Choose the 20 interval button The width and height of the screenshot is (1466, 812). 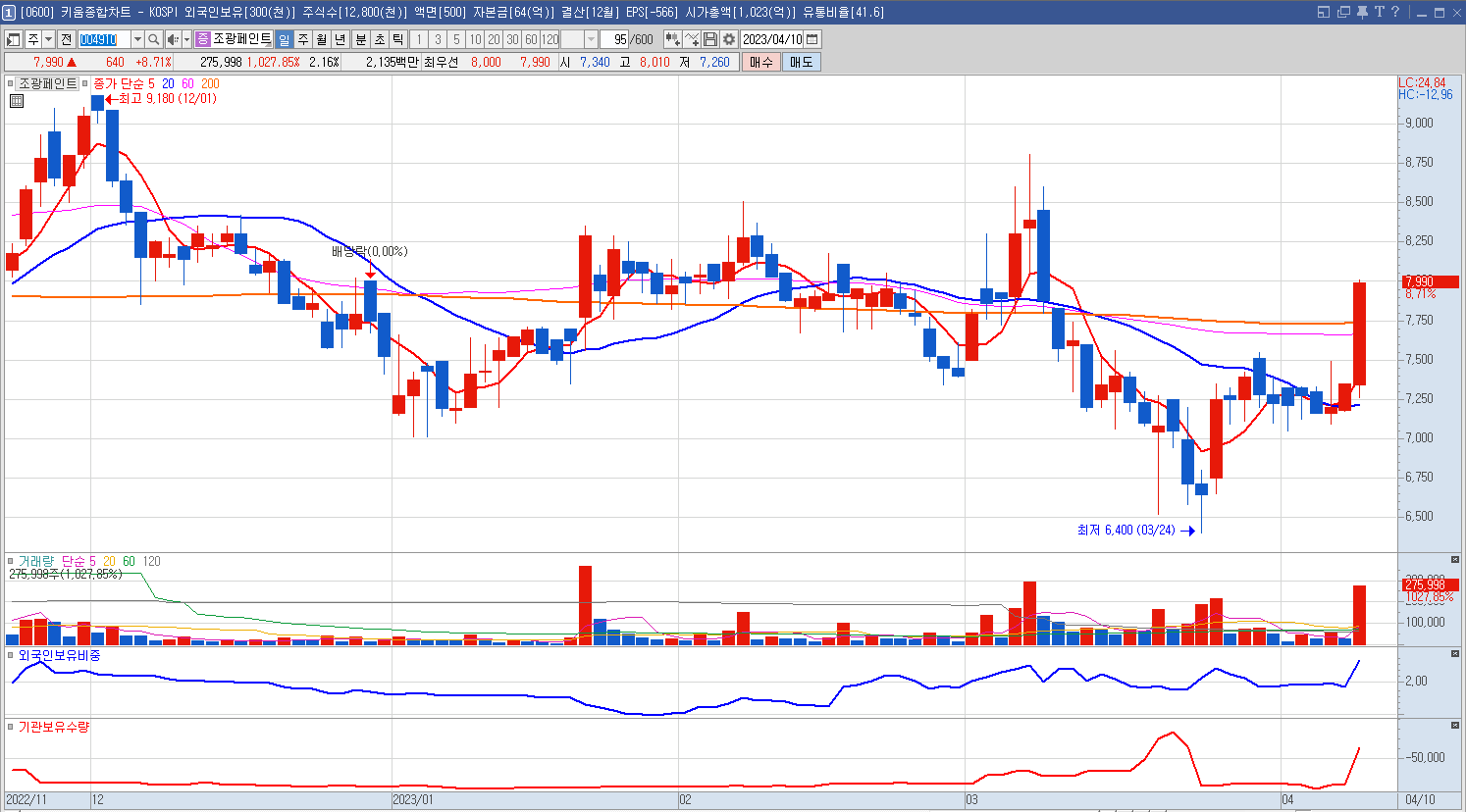tap(494, 39)
